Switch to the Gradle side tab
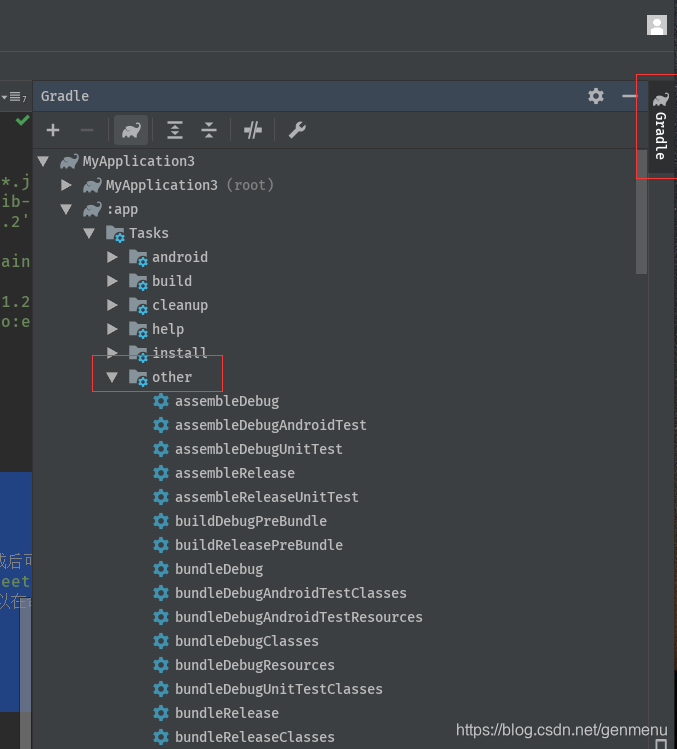The image size is (677, 749). tap(661, 126)
